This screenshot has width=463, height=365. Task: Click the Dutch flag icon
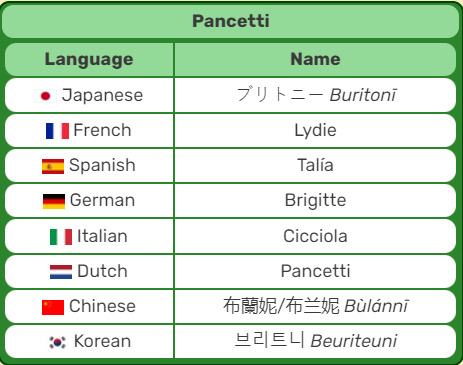coord(61,272)
